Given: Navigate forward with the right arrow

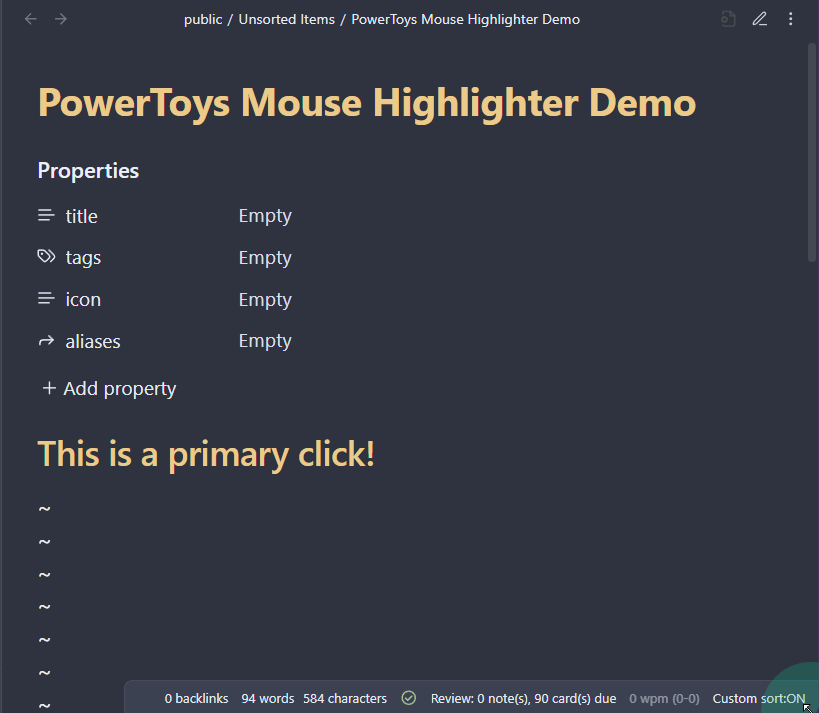Looking at the screenshot, I should click(x=61, y=19).
